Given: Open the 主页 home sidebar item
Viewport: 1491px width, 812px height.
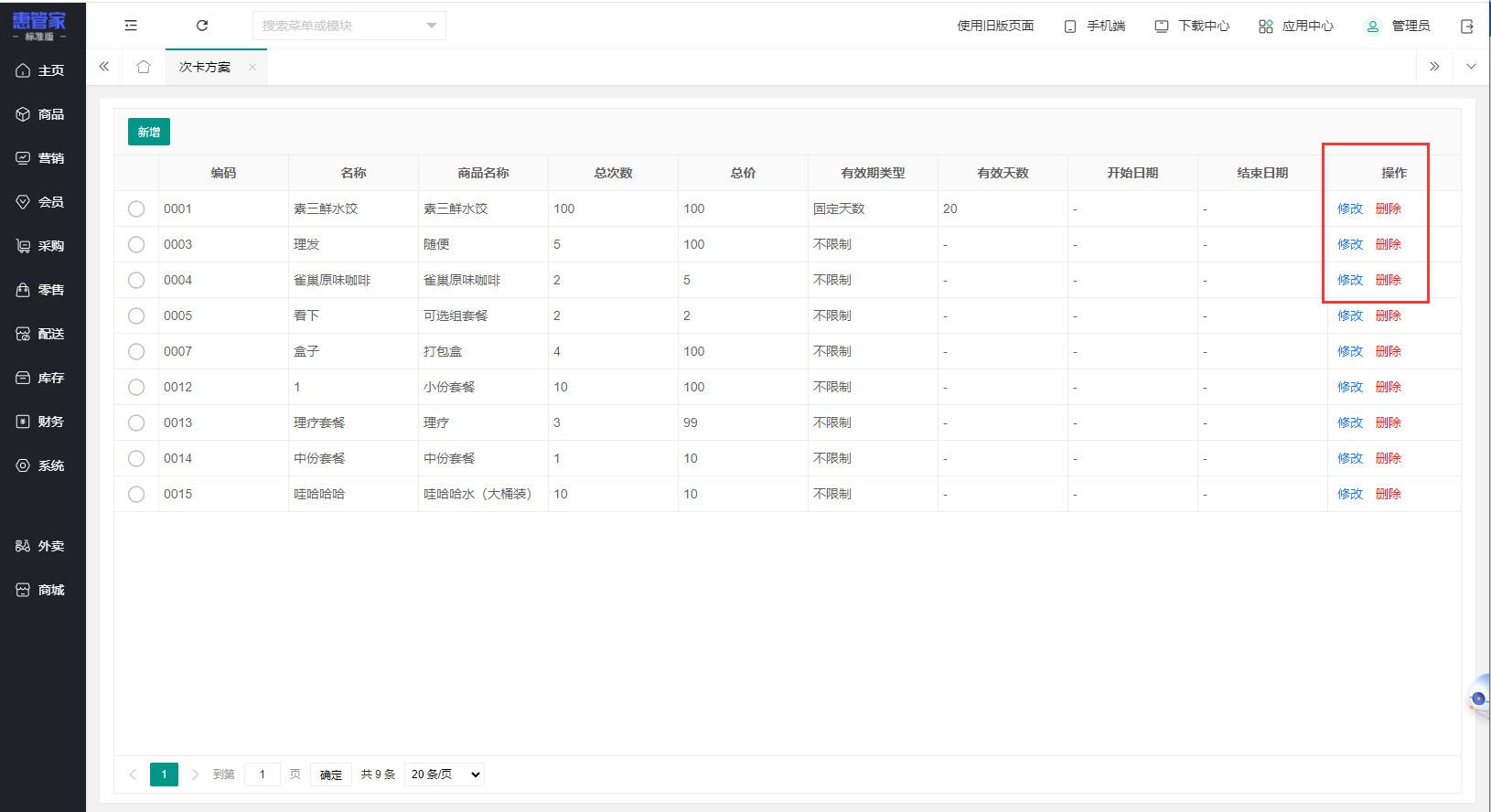Looking at the screenshot, I should click(43, 70).
